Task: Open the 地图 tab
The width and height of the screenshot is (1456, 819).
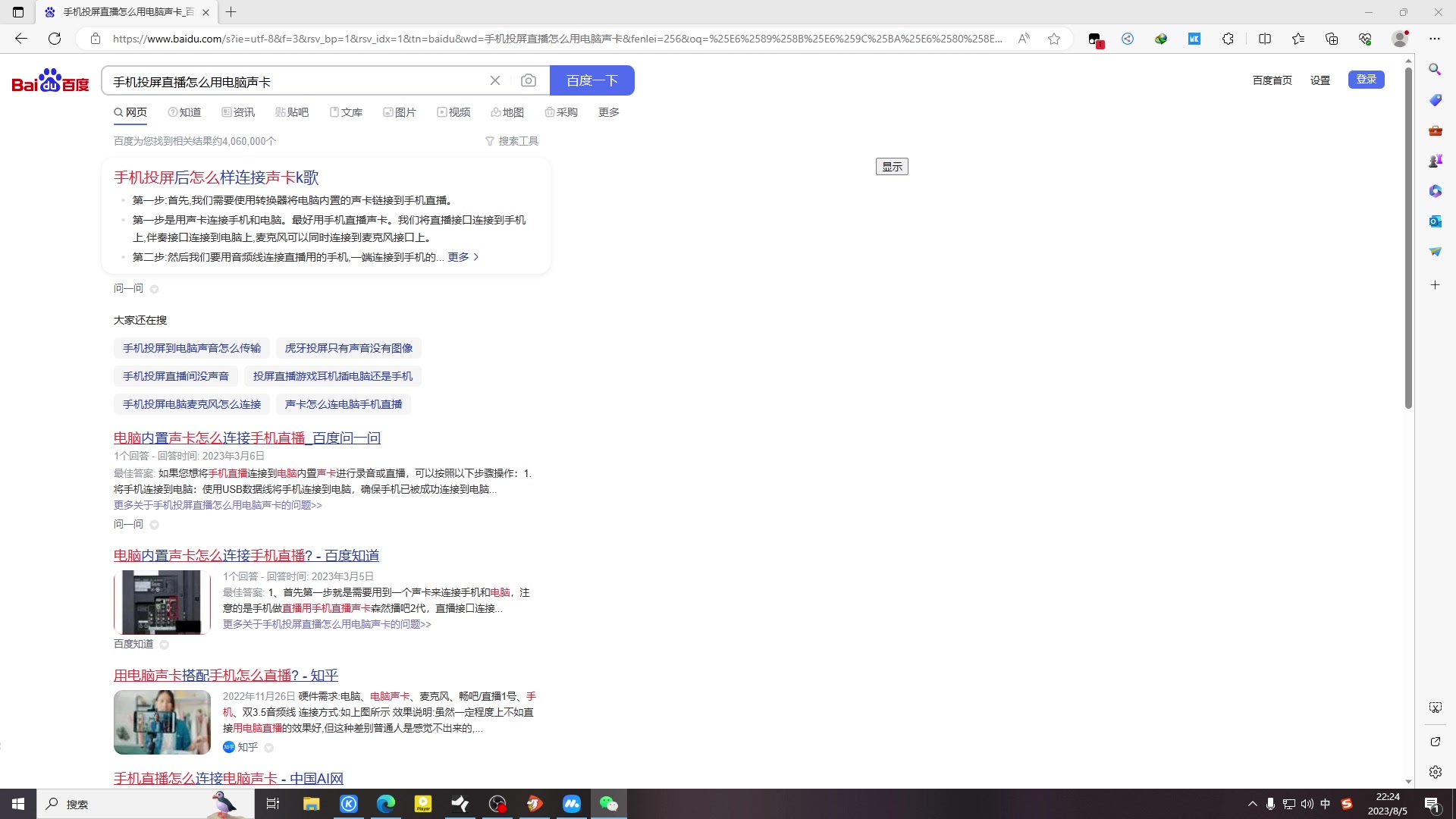Action: tap(507, 112)
